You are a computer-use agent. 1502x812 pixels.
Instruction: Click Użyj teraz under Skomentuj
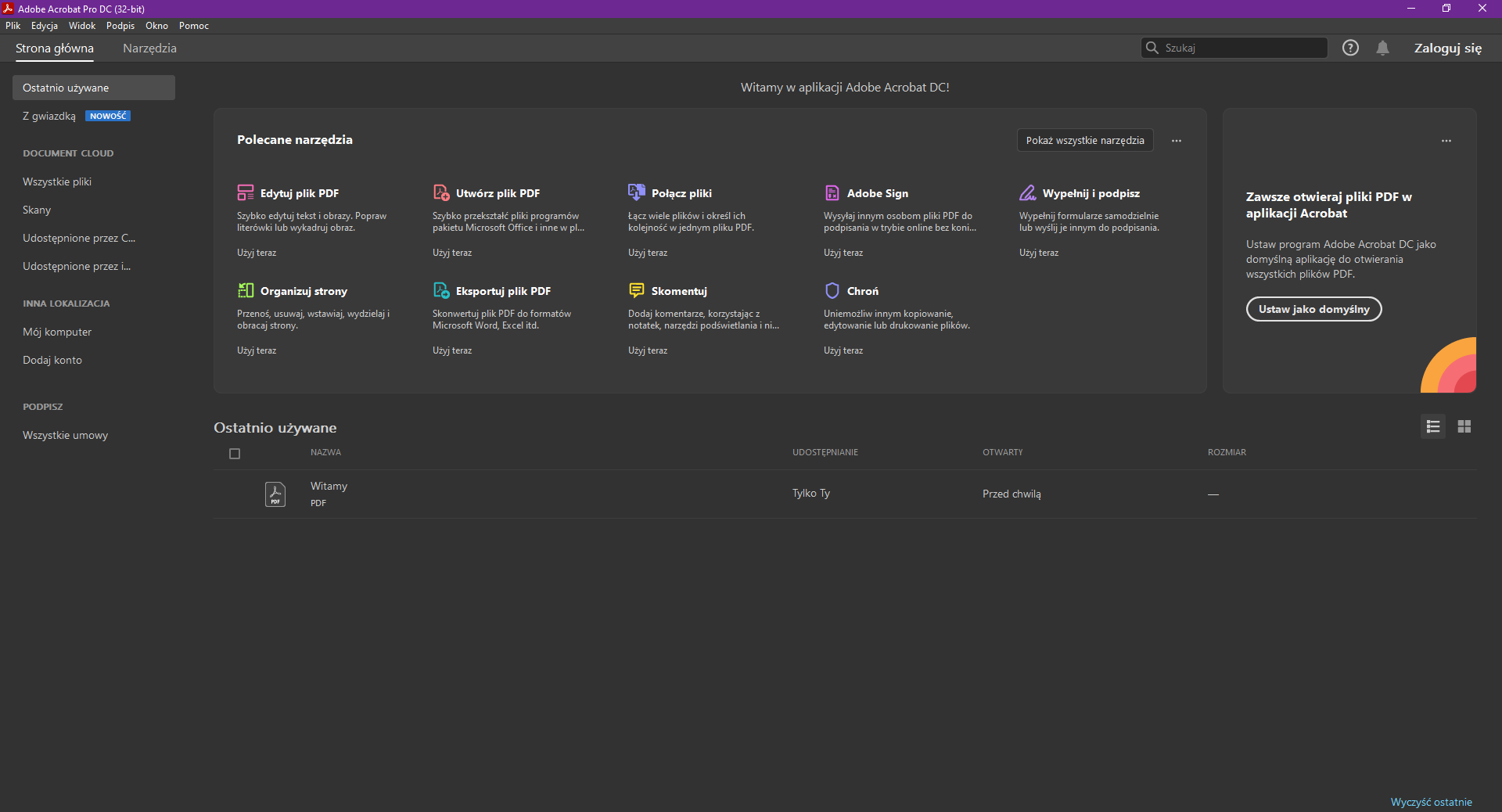[648, 350]
